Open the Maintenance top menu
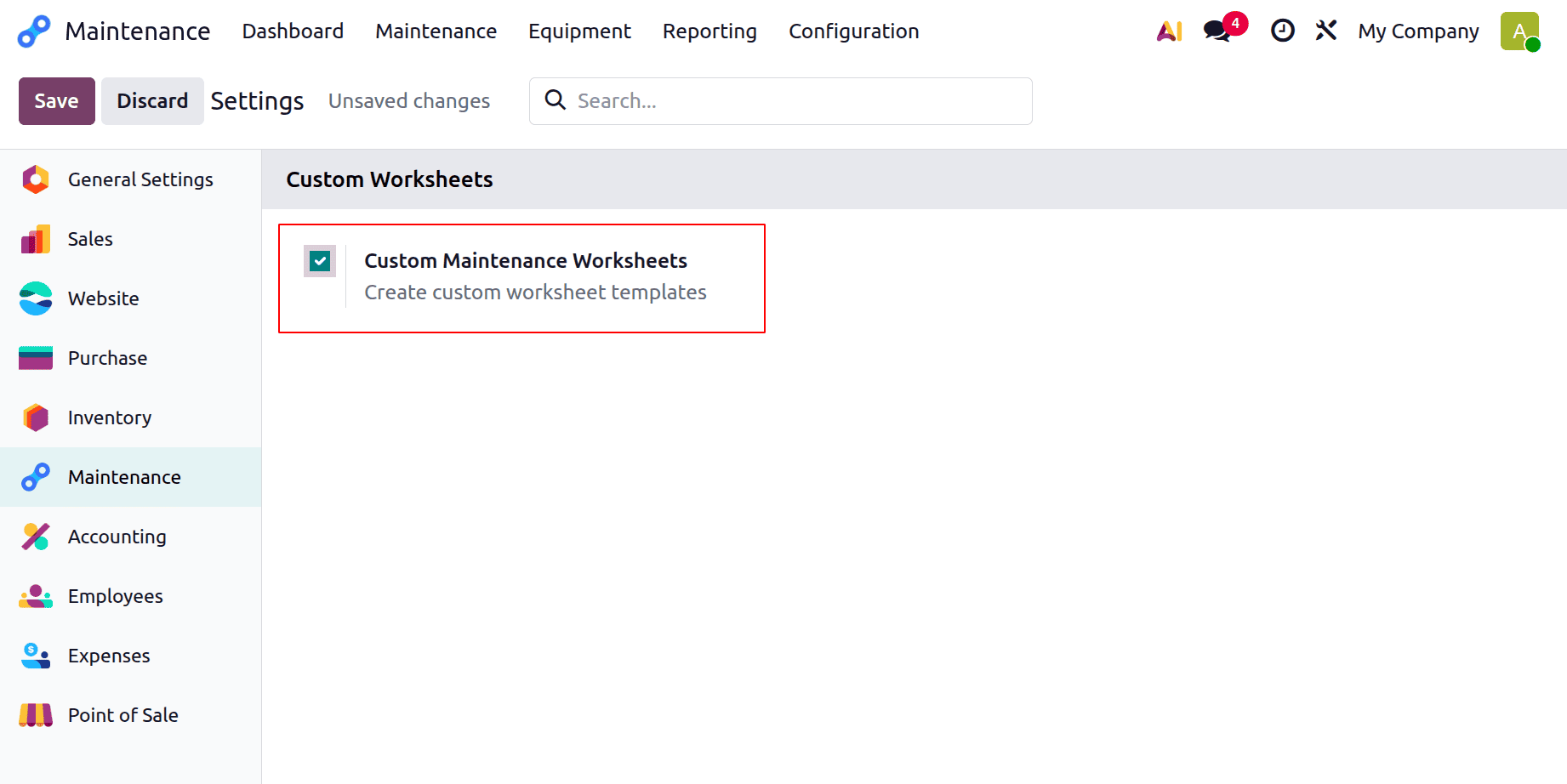Screen dimensions: 1567x784 click(436, 31)
